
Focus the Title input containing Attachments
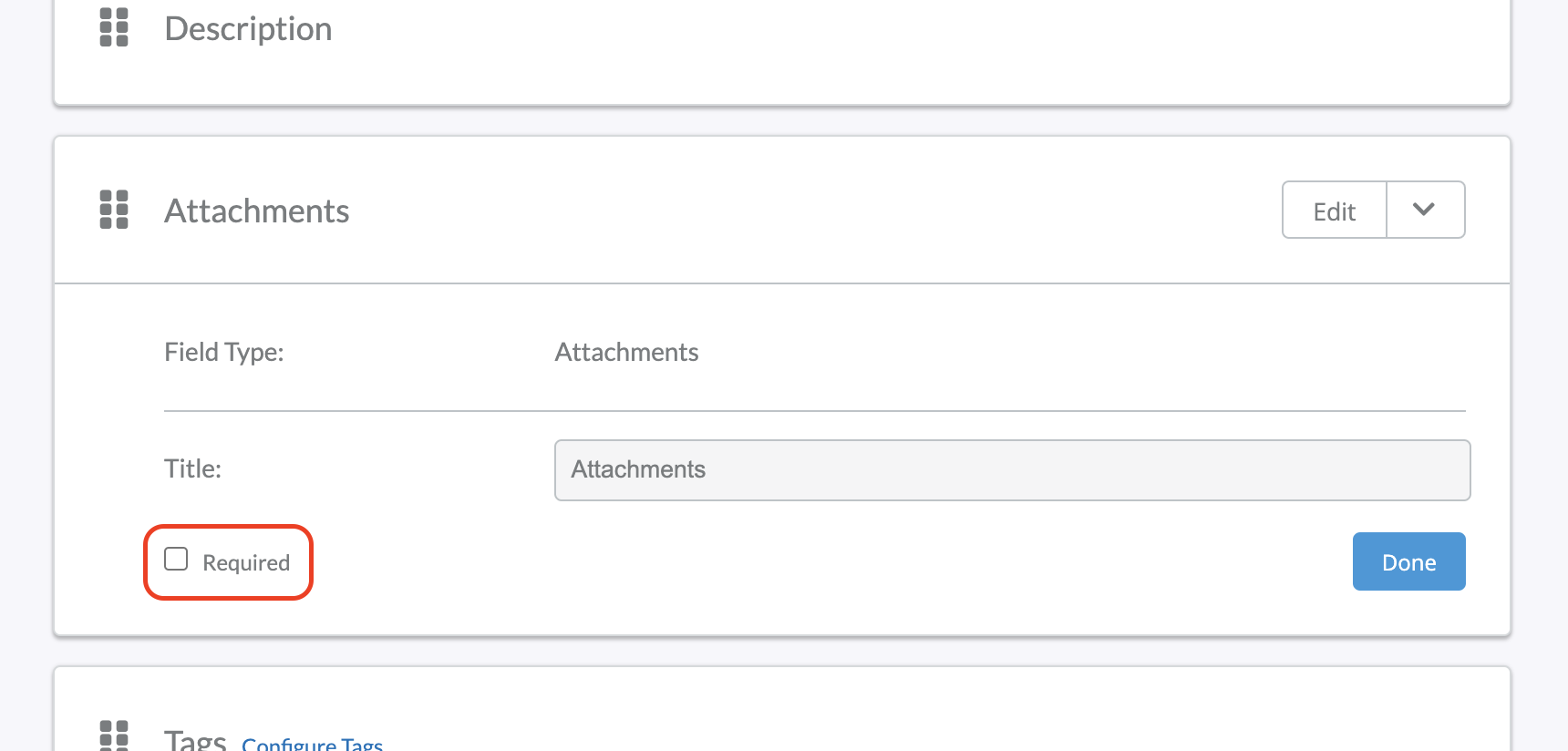point(1012,470)
